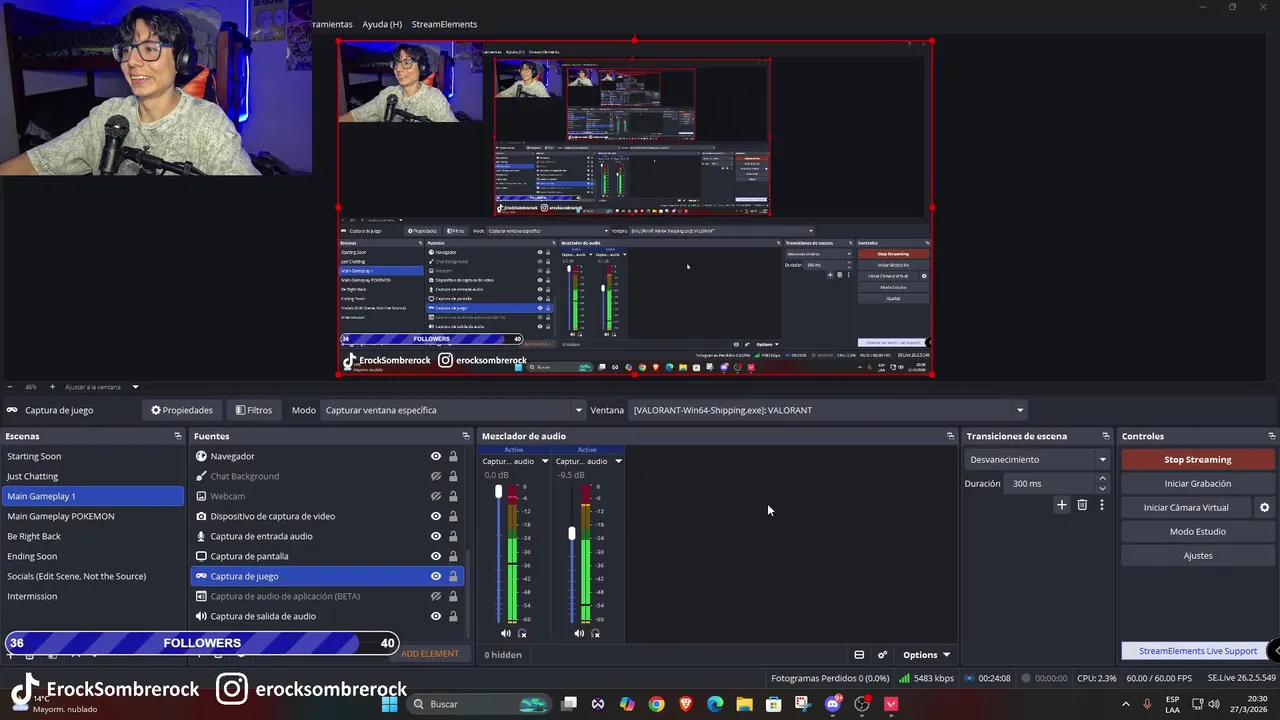Click the Stop Streaming button
Screen dimensions: 1280x720
click(x=1197, y=460)
